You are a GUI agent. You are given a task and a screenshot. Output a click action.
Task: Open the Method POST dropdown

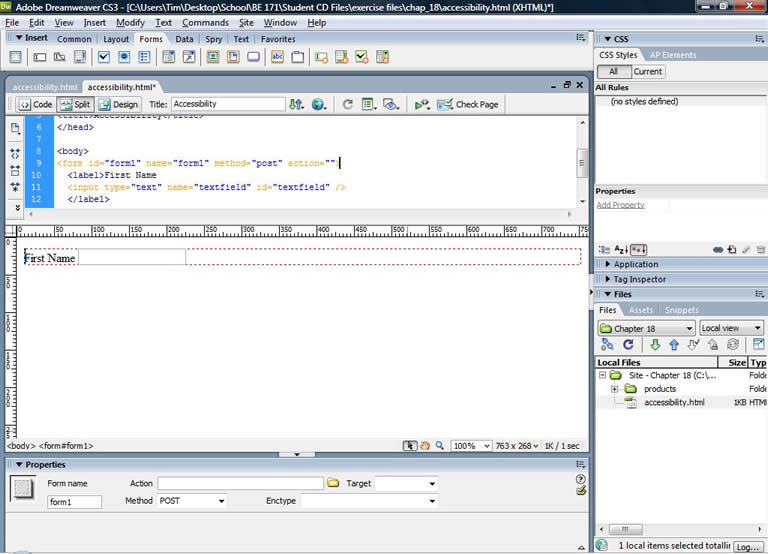tap(192, 501)
